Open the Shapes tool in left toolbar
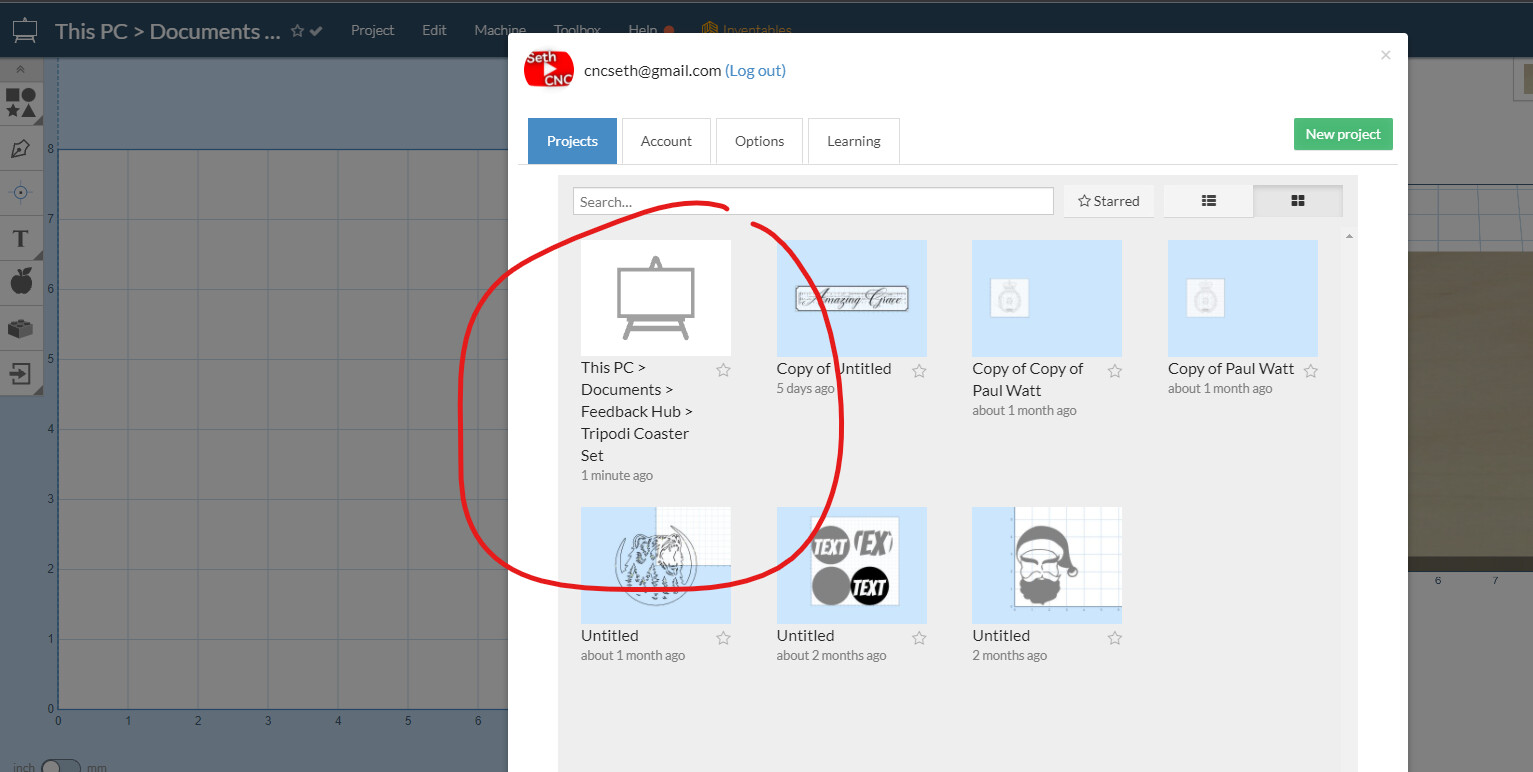 coord(21,102)
